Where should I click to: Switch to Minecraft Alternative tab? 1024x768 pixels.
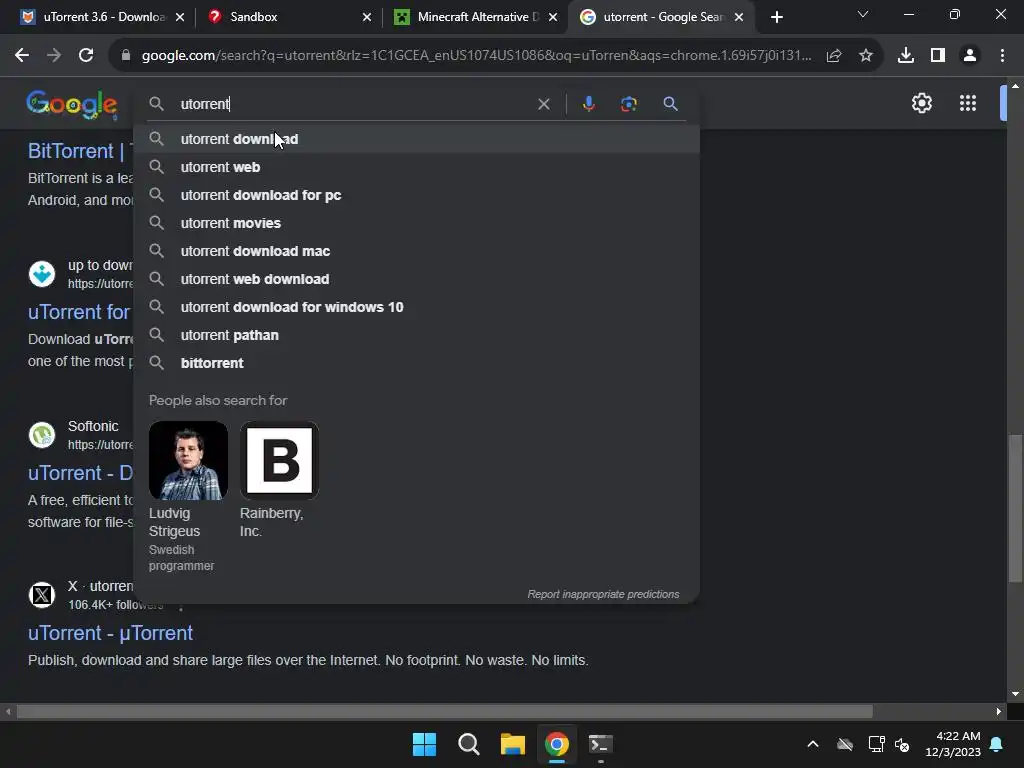tap(475, 17)
